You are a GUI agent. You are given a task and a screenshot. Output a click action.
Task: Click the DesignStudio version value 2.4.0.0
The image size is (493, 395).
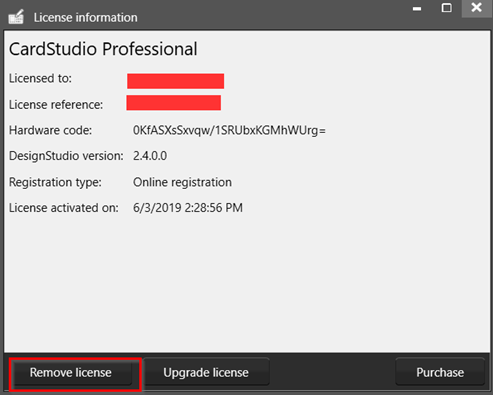(150, 156)
